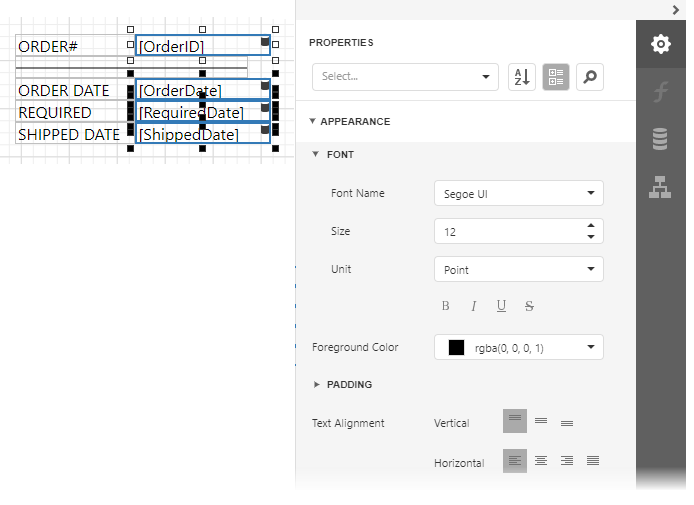The width and height of the screenshot is (694, 505).
Task: Click the property search magnifier icon
Action: click(x=590, y=77)
